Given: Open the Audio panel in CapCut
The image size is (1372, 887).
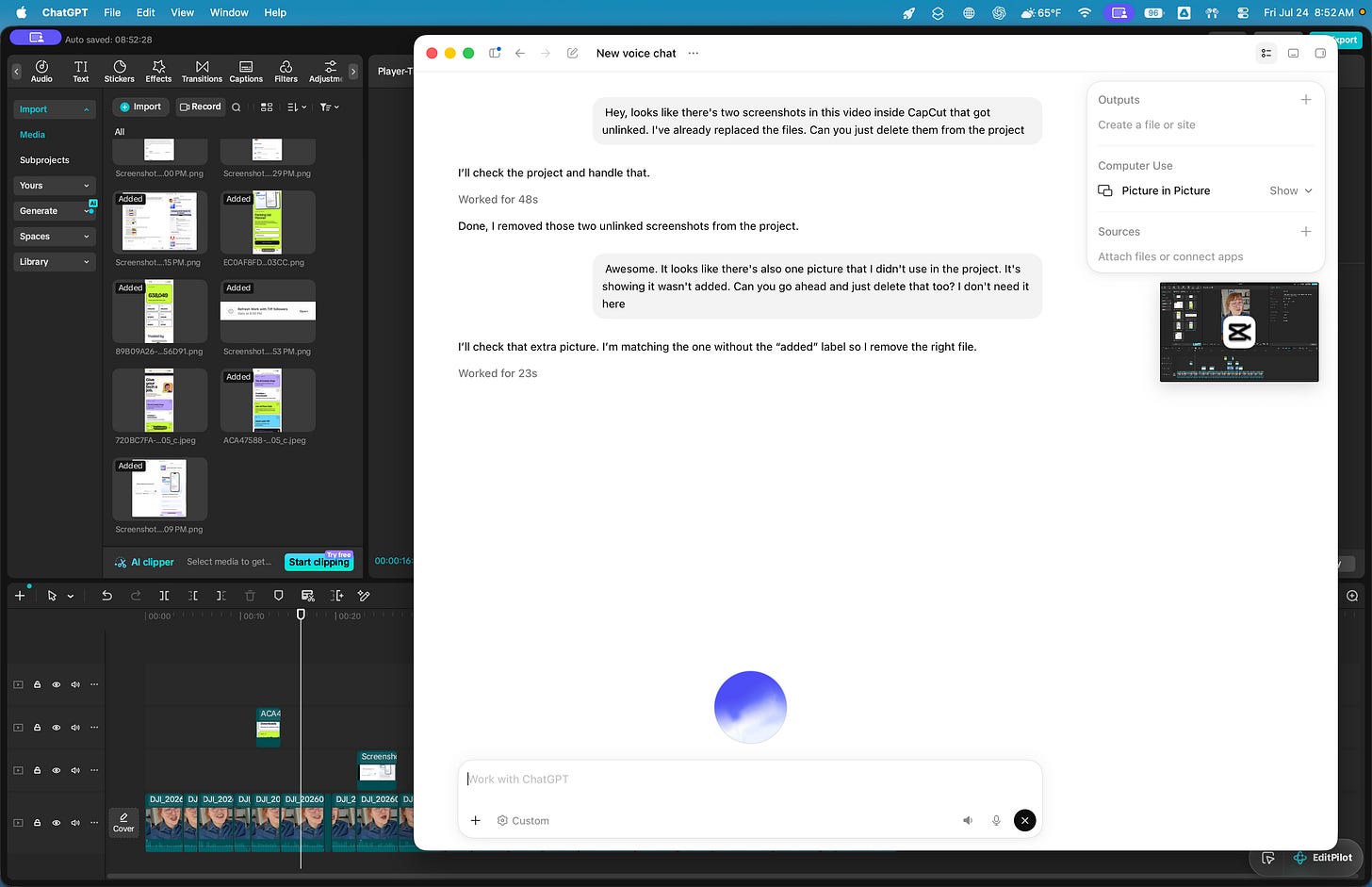Looking at the screenshot, I should click(x=41, y=72).
